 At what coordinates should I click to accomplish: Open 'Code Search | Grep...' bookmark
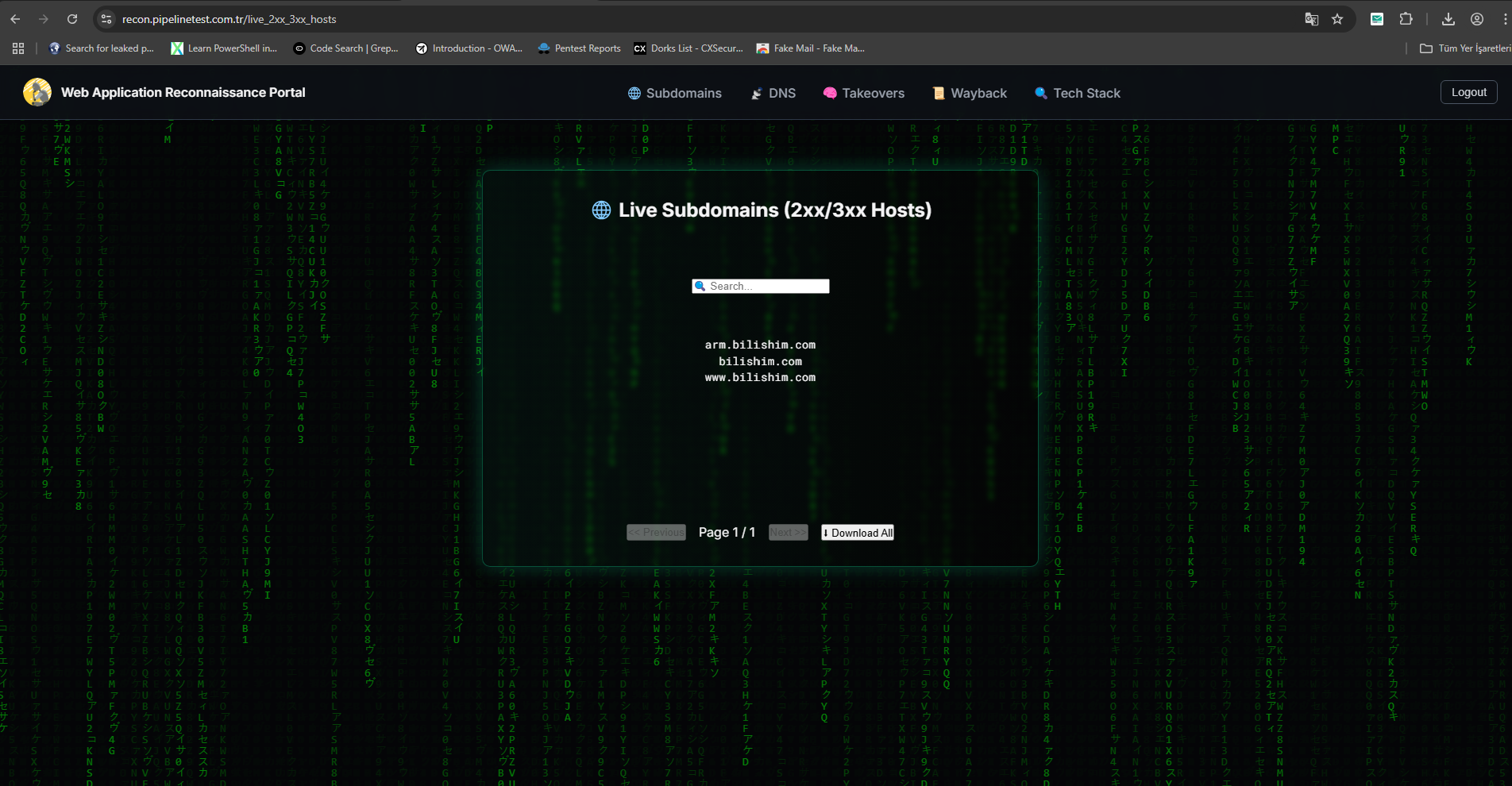coord(345,48)
